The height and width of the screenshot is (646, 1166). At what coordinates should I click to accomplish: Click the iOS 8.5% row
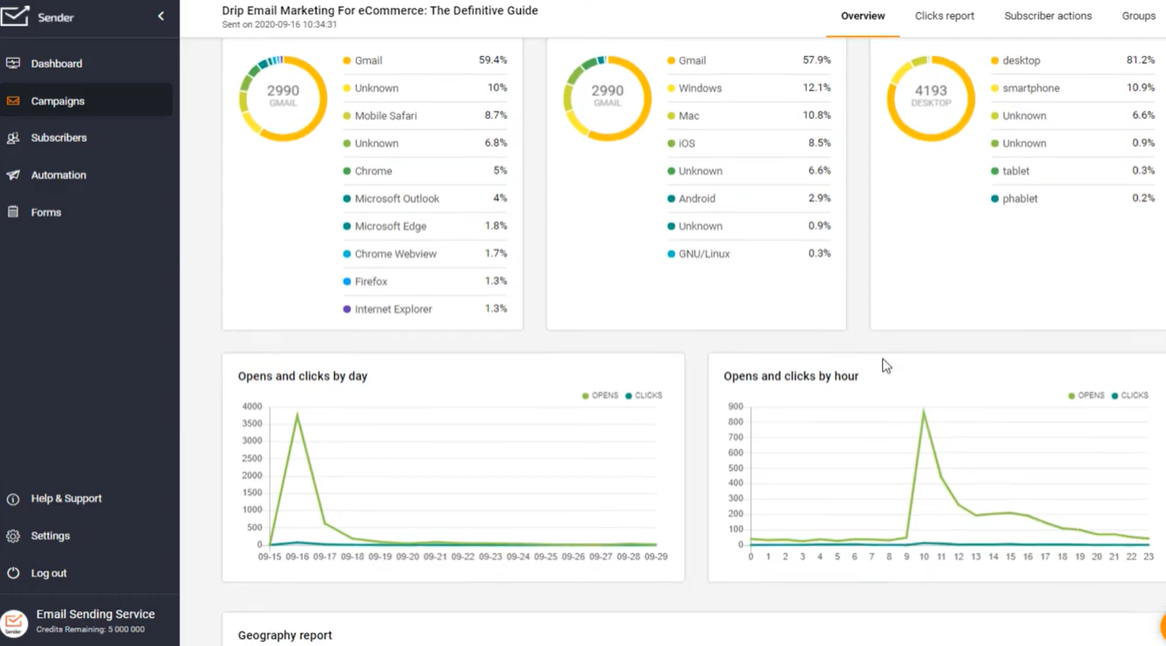749,143
